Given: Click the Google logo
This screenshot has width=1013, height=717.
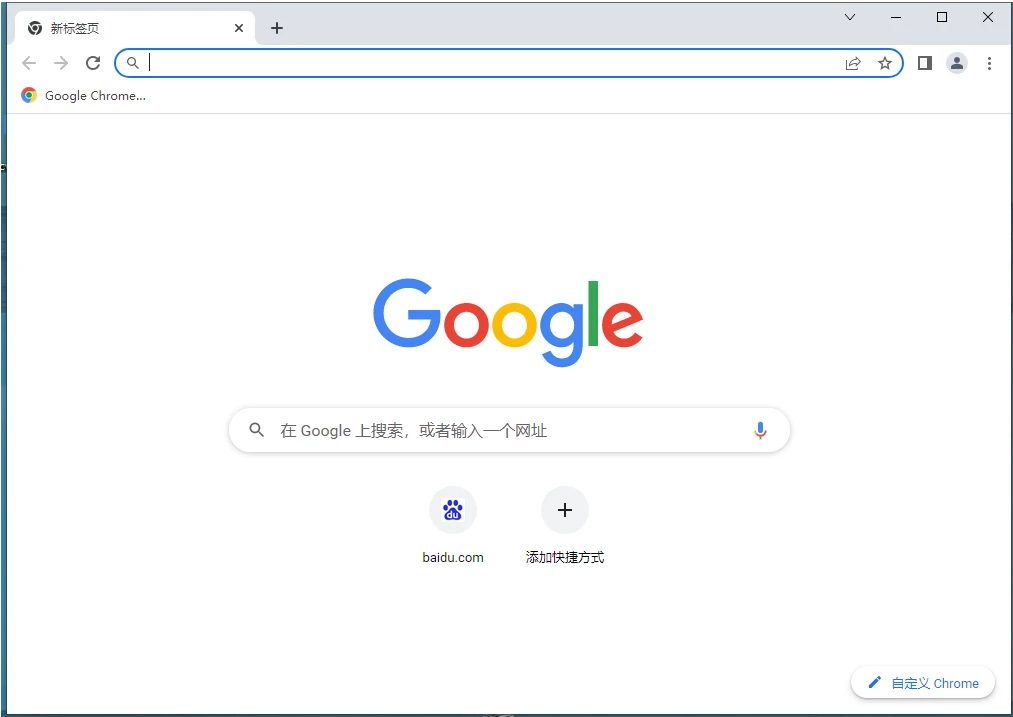Looking at the screenshot, I should (508, 322).
